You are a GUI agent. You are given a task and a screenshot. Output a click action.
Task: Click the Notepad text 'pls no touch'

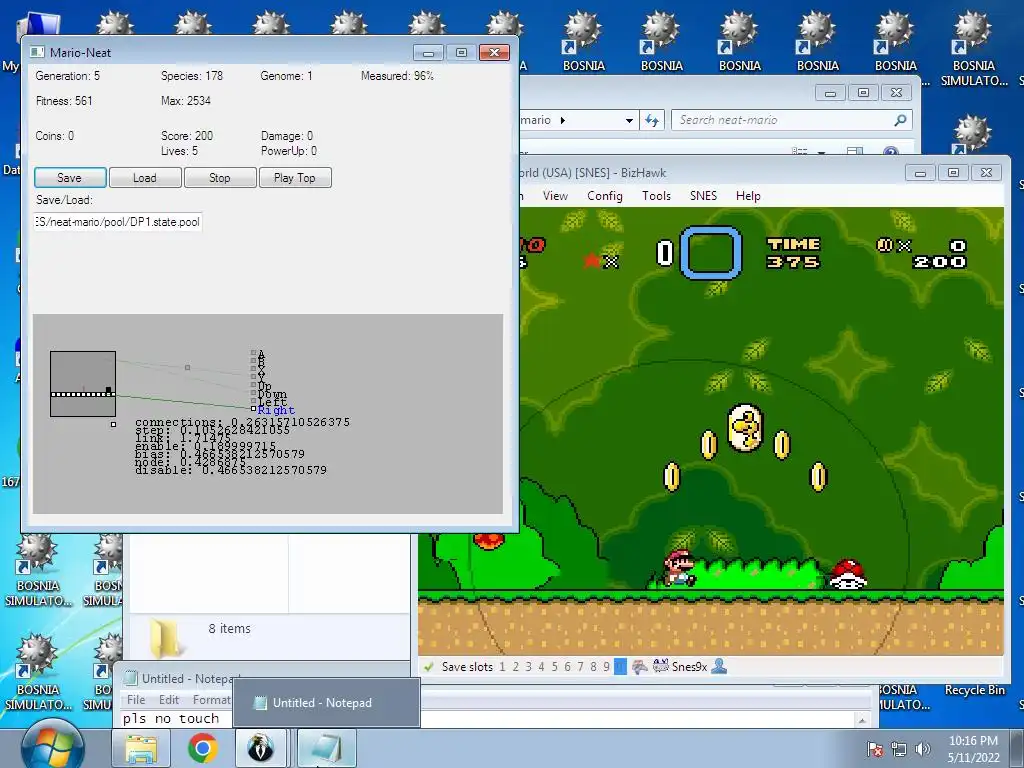point(170,718)
